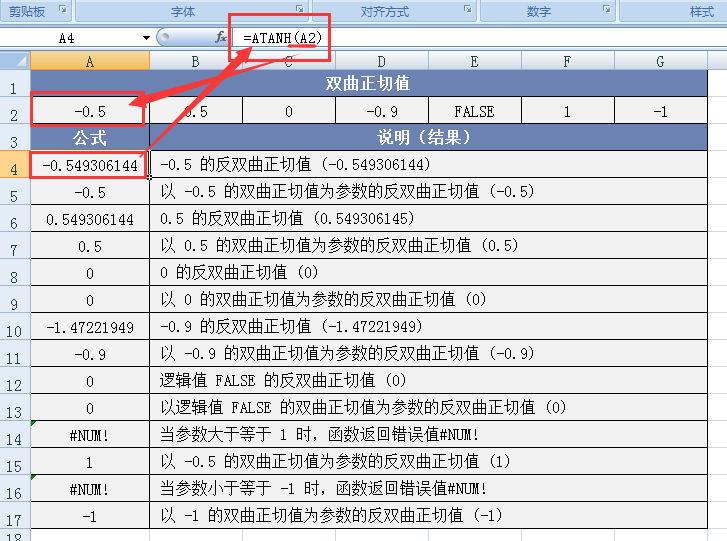Click description '逻辑值 FALSE 的反双曲正切值 (0)'
The width and height of the screenshot is (727, 541).
pos(428,381)
